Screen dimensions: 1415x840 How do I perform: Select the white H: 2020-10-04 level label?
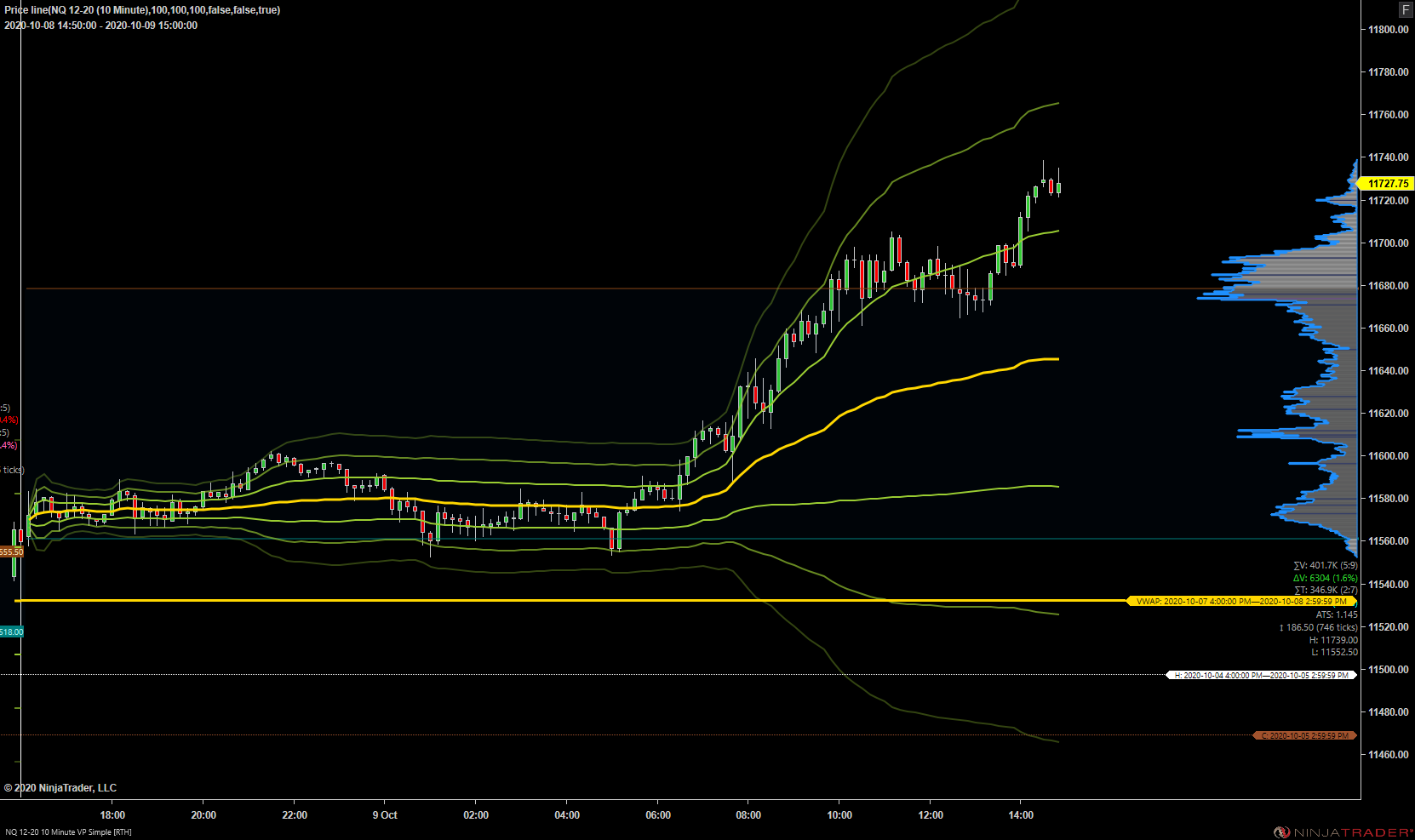click(x=1261, y=675)
